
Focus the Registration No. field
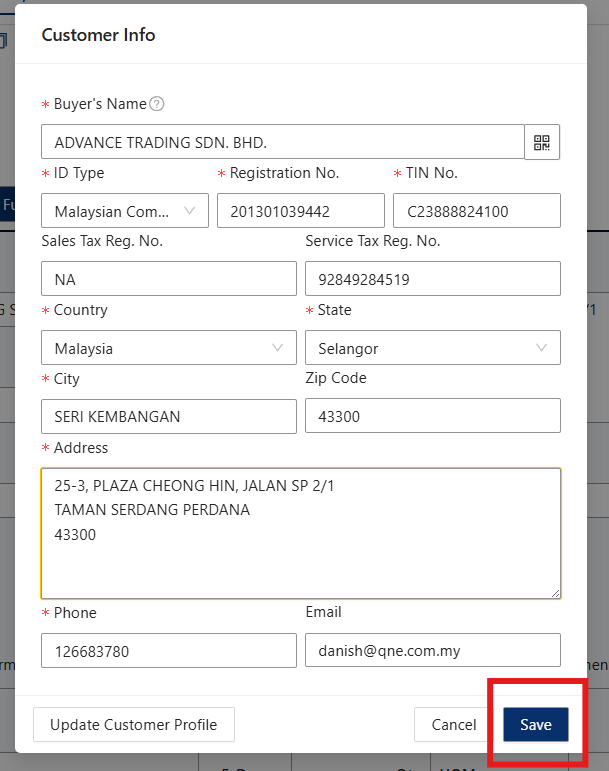(x=300, y=211)
